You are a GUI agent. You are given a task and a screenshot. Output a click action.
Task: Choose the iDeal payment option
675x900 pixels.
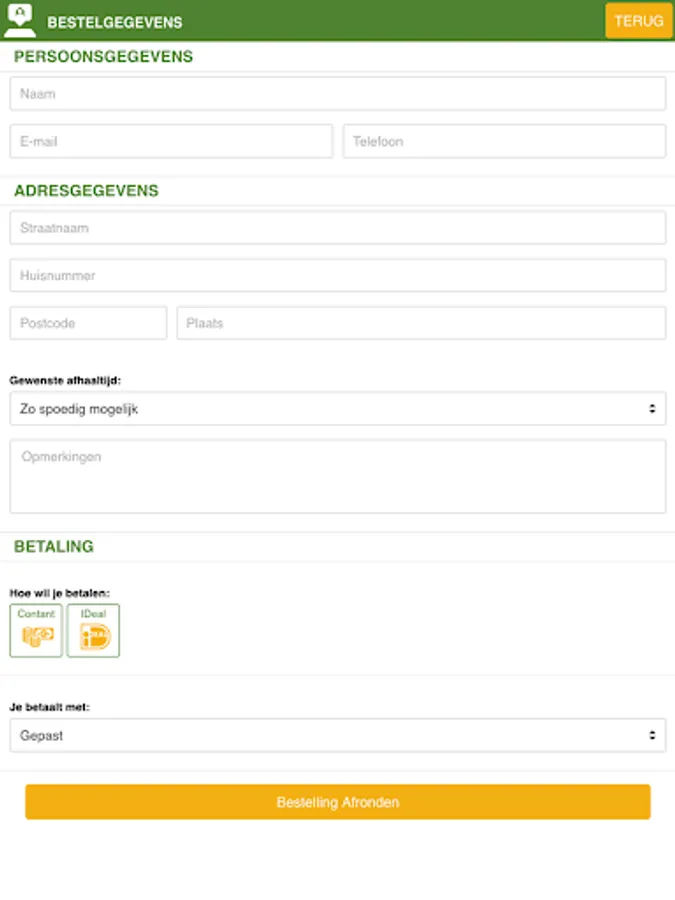point(93,630)
